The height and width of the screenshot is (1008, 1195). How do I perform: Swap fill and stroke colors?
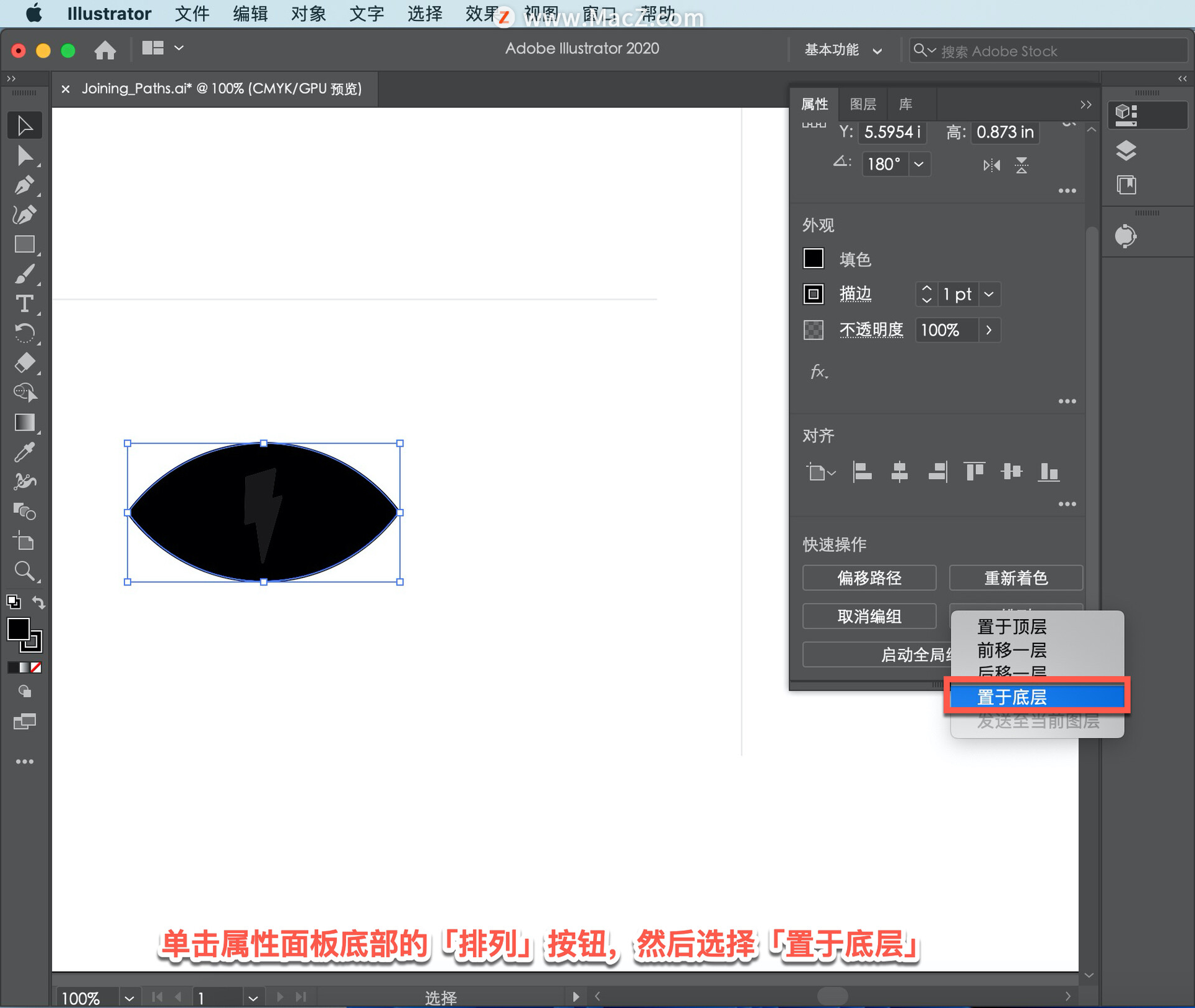click(x=39, y=602)
